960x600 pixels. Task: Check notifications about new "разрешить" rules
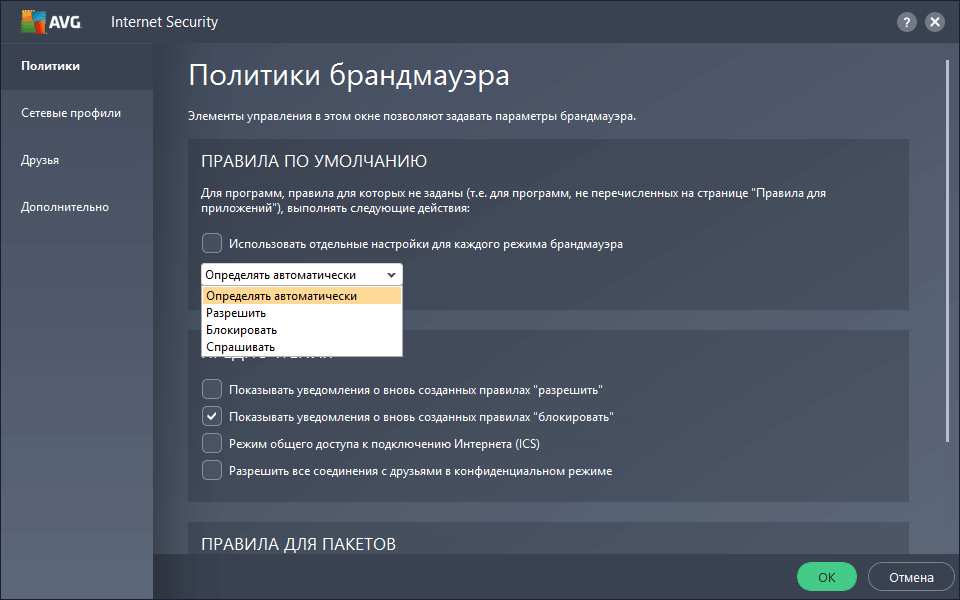point(212,389)
